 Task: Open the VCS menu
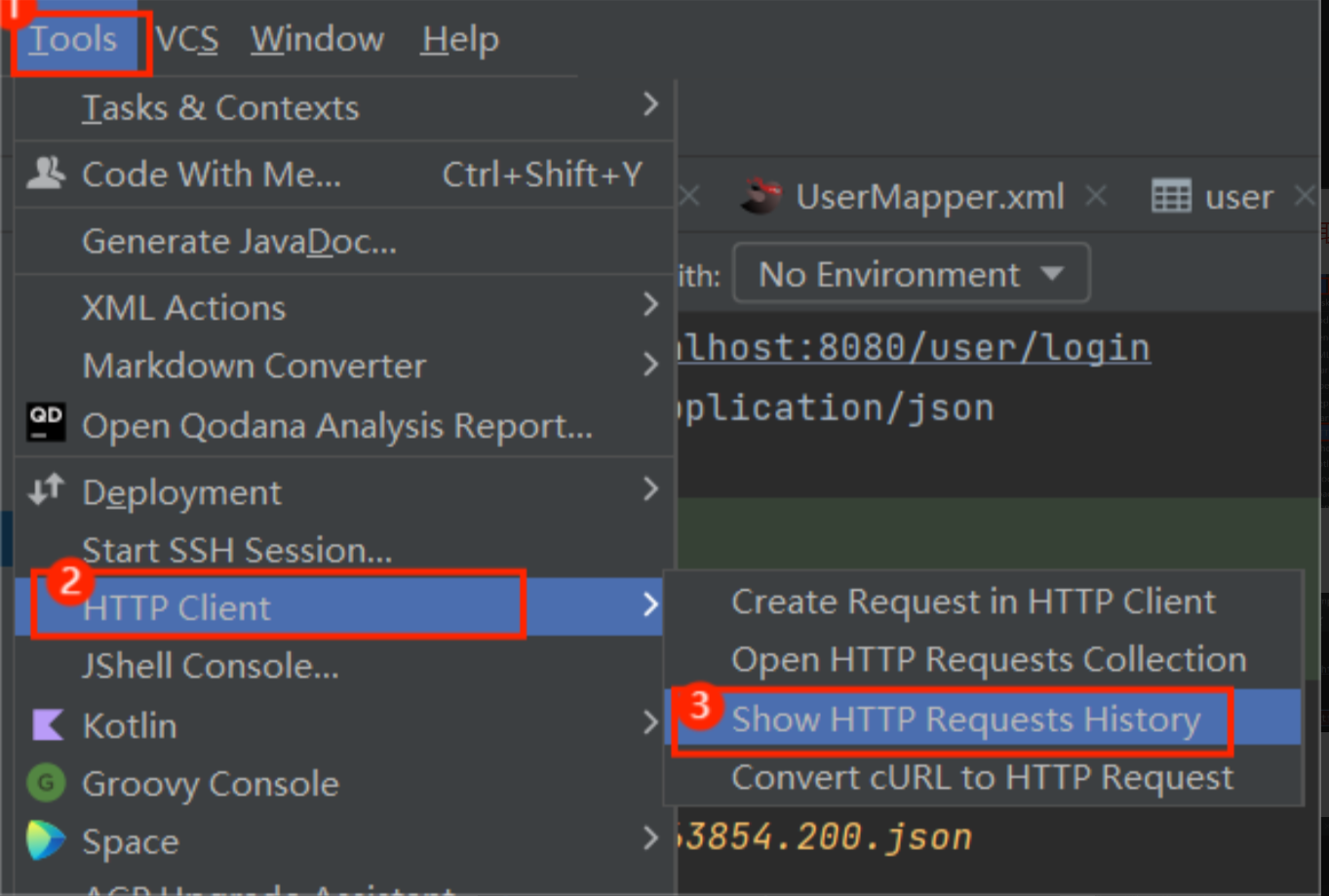[186, 40]
